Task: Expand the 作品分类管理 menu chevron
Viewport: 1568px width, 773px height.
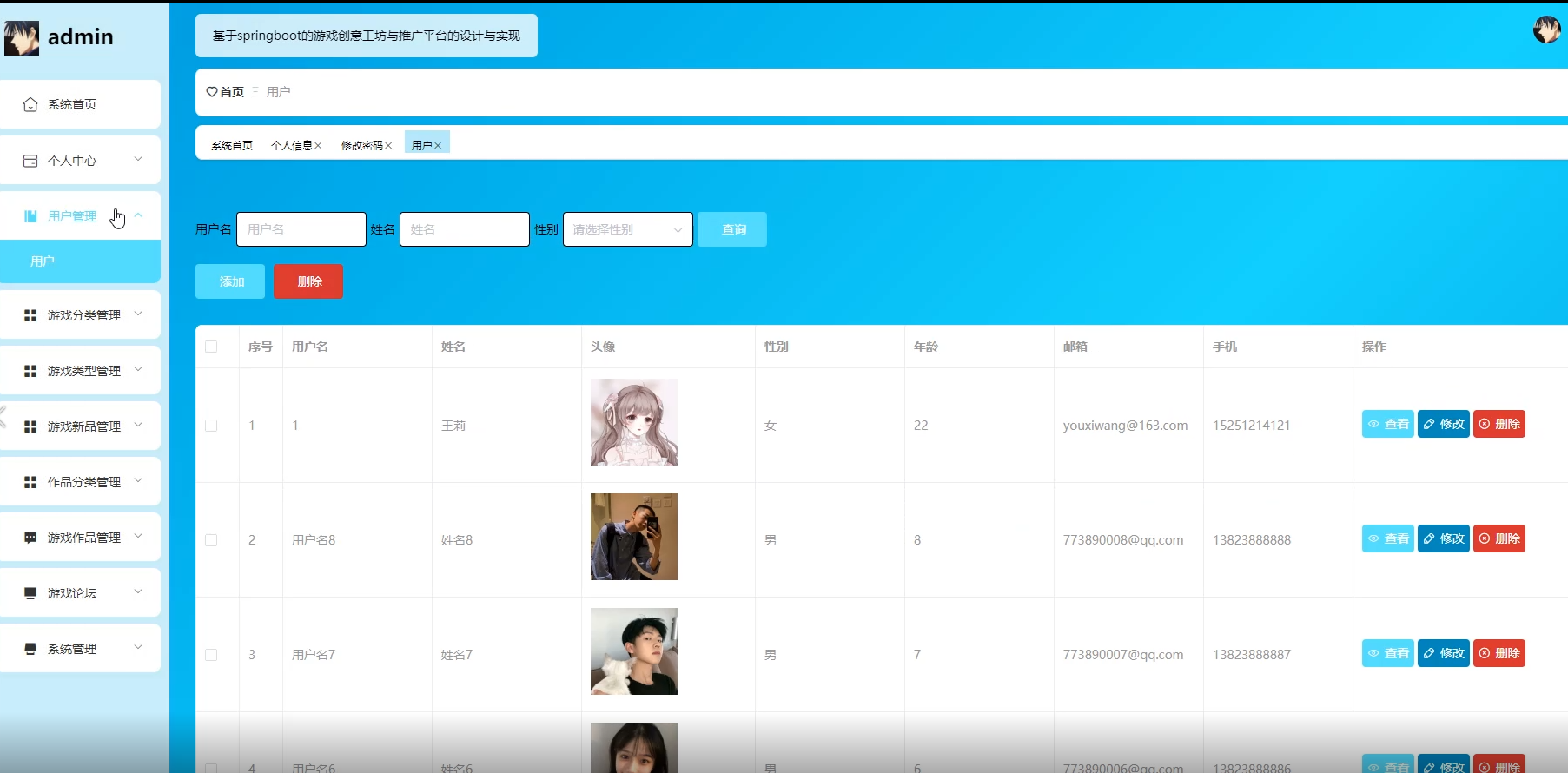Action: (138, 481)
